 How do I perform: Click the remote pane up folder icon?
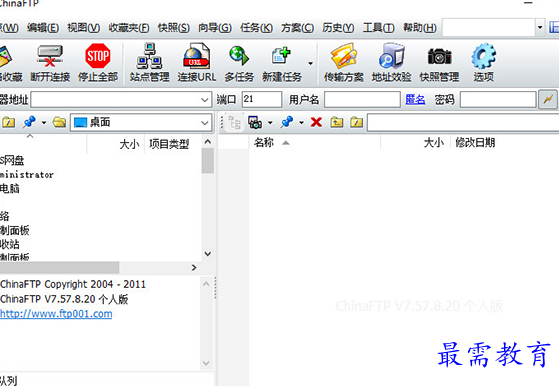click(x=337, y=122)
